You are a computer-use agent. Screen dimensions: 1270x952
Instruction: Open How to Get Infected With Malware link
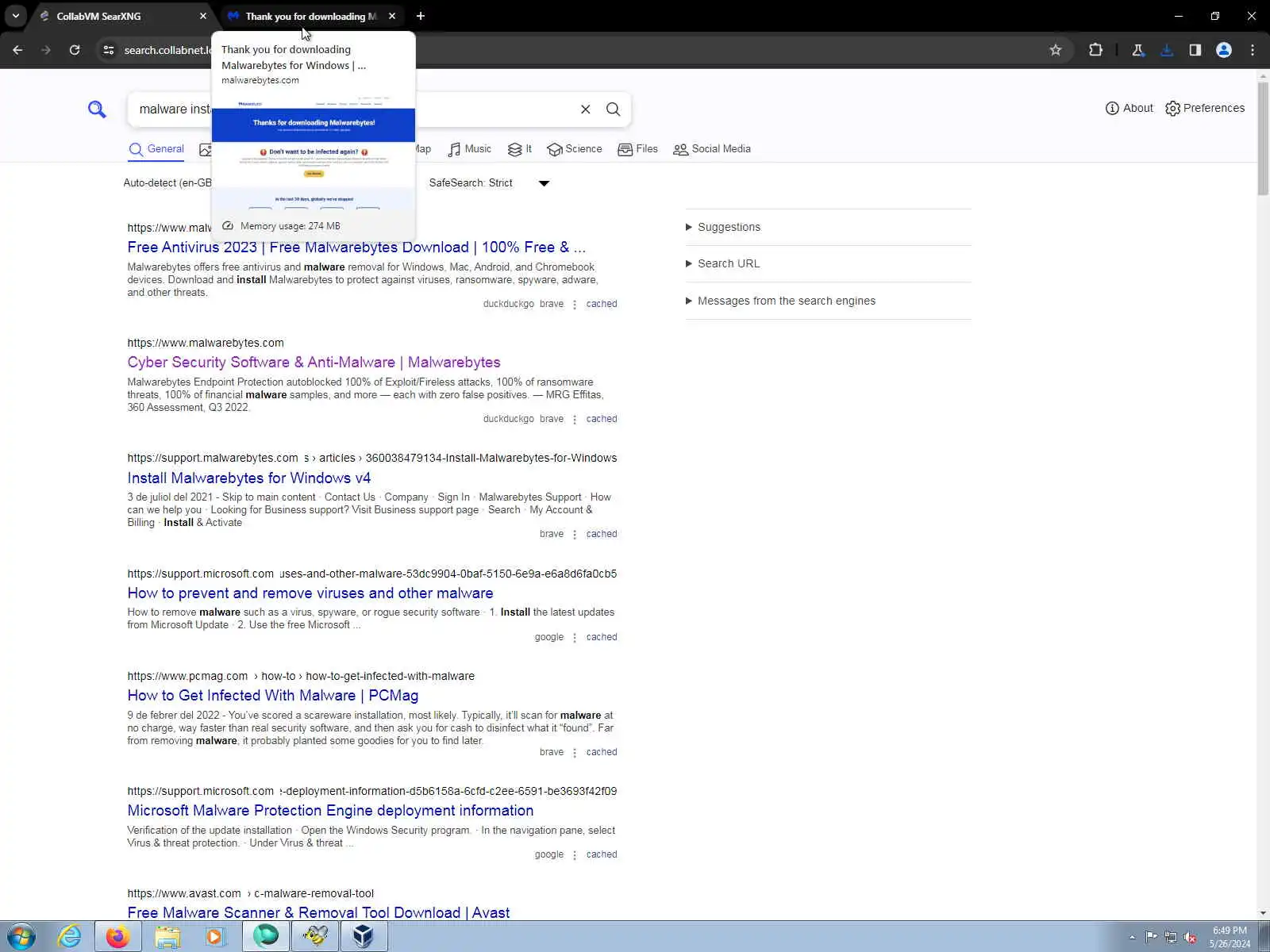pos(273,696)
